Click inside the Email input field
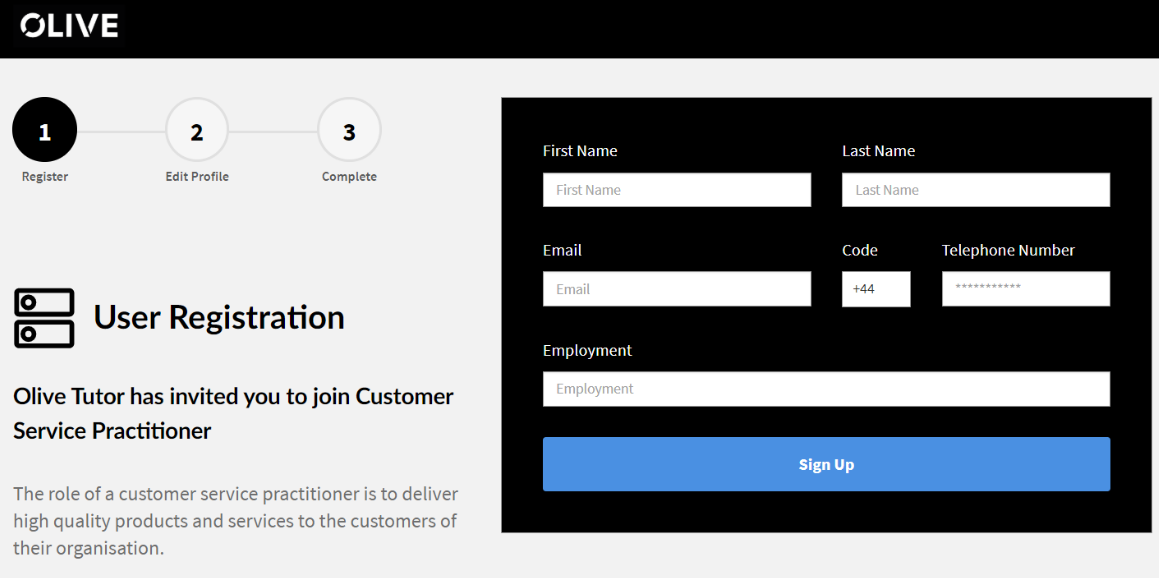 click(x=676, y=288)
